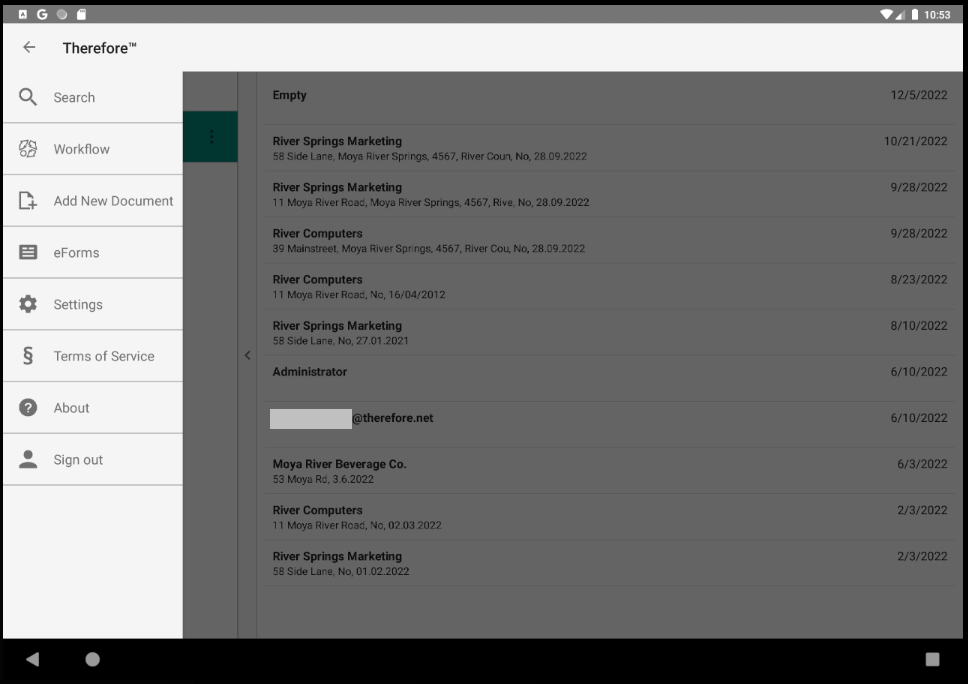Select Workflow menu entry
This screenshot has width=968, height=684.
(93, 149)
